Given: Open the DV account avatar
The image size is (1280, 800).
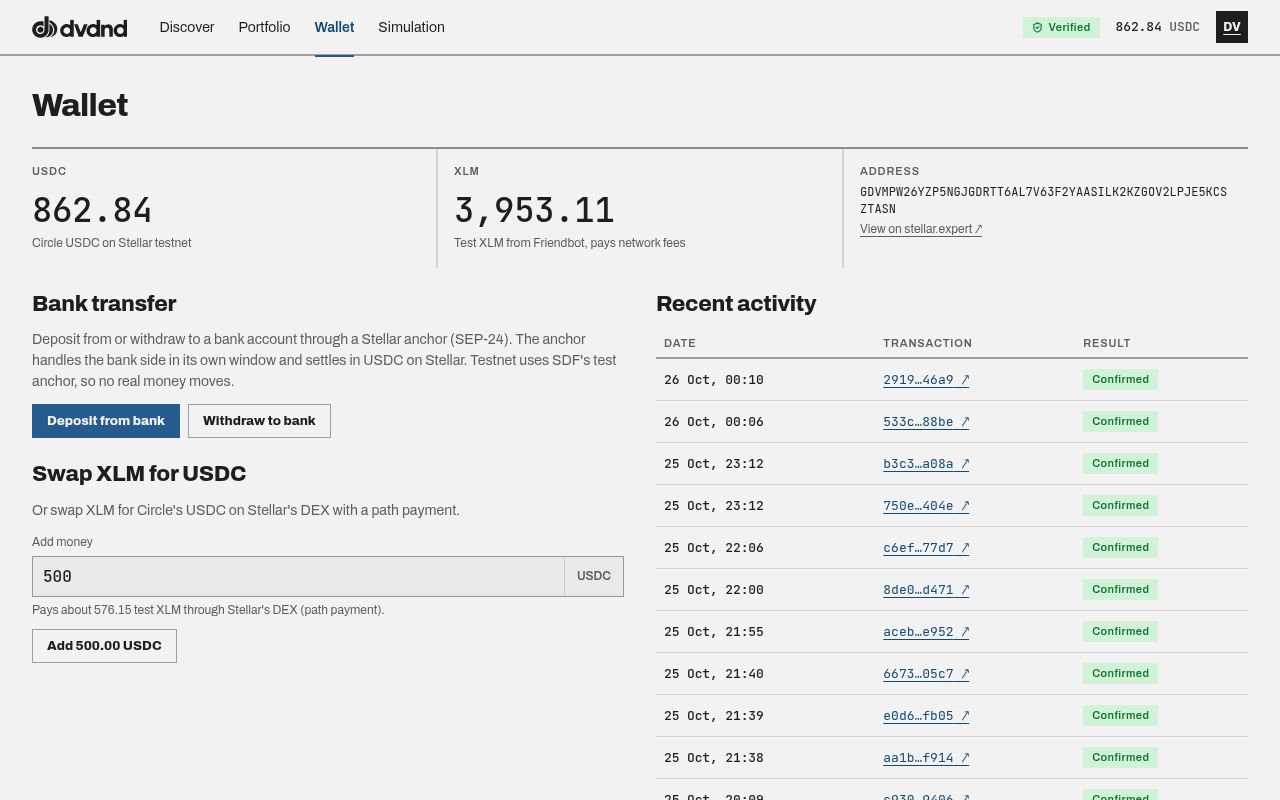Looking at the screenshot, I should tap(1232, 27).
